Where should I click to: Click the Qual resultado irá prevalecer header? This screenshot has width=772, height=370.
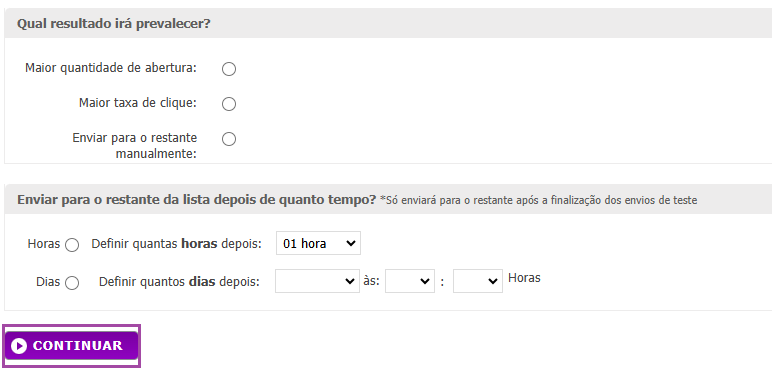click(114, 24)
